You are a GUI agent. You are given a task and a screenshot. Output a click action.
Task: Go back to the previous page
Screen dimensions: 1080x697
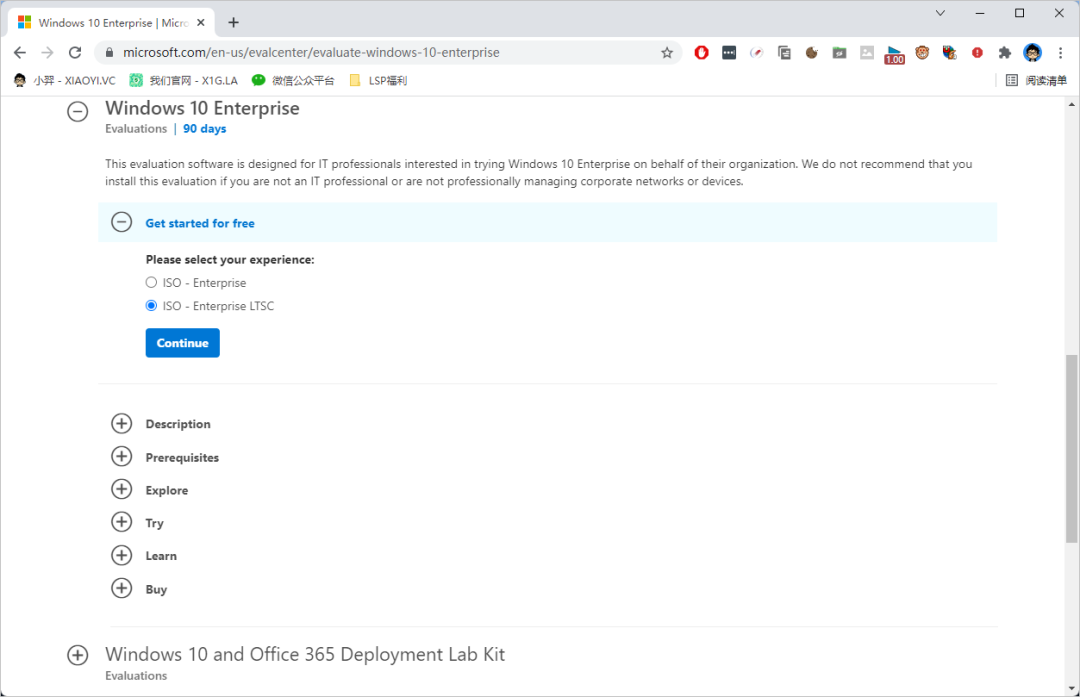pyautogui.click(x=20, y=53)
